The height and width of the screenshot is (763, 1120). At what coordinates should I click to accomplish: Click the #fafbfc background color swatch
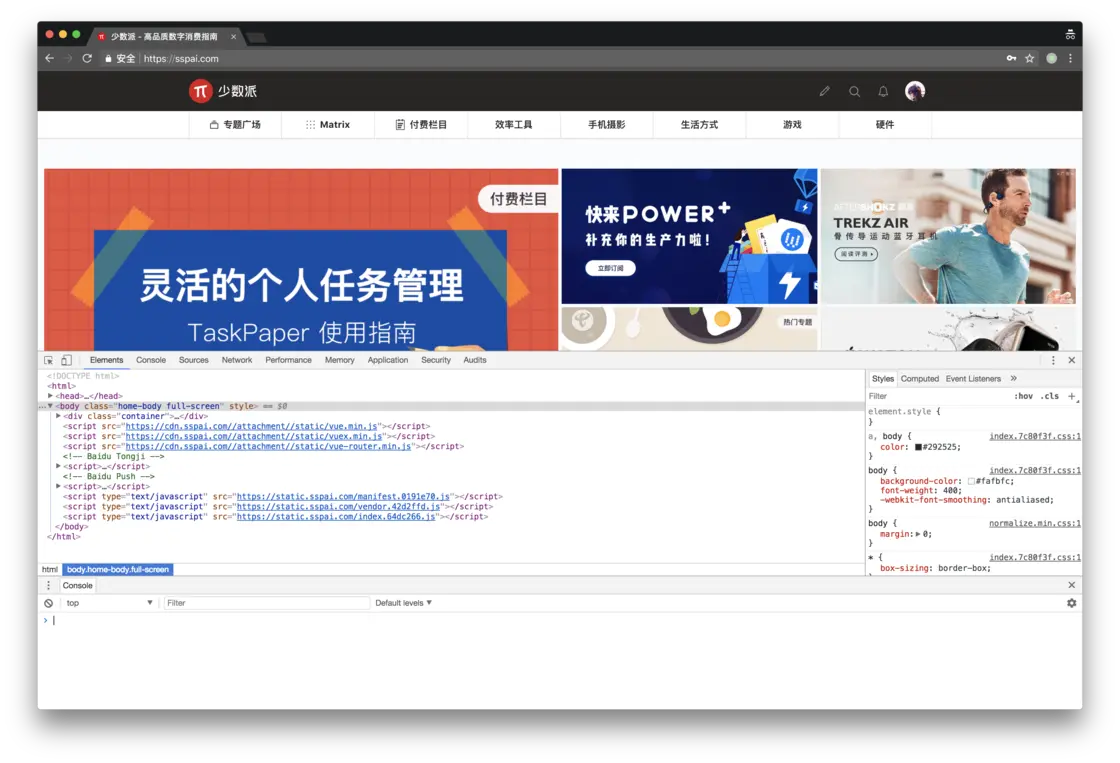[x=971, y=482]
